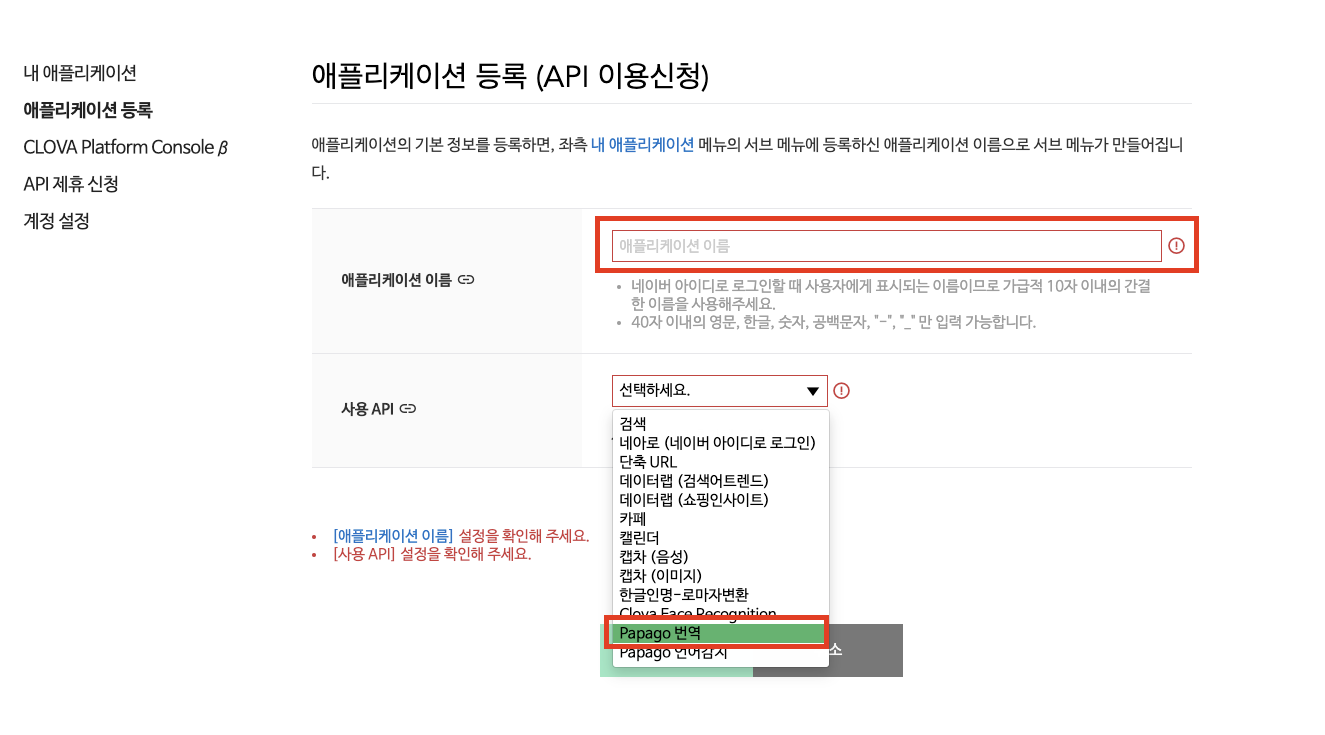Pick 캘린더 from the API list
Image resolution: width=1325 pixels, height=735 pixels.
click(x=720, y=538)
